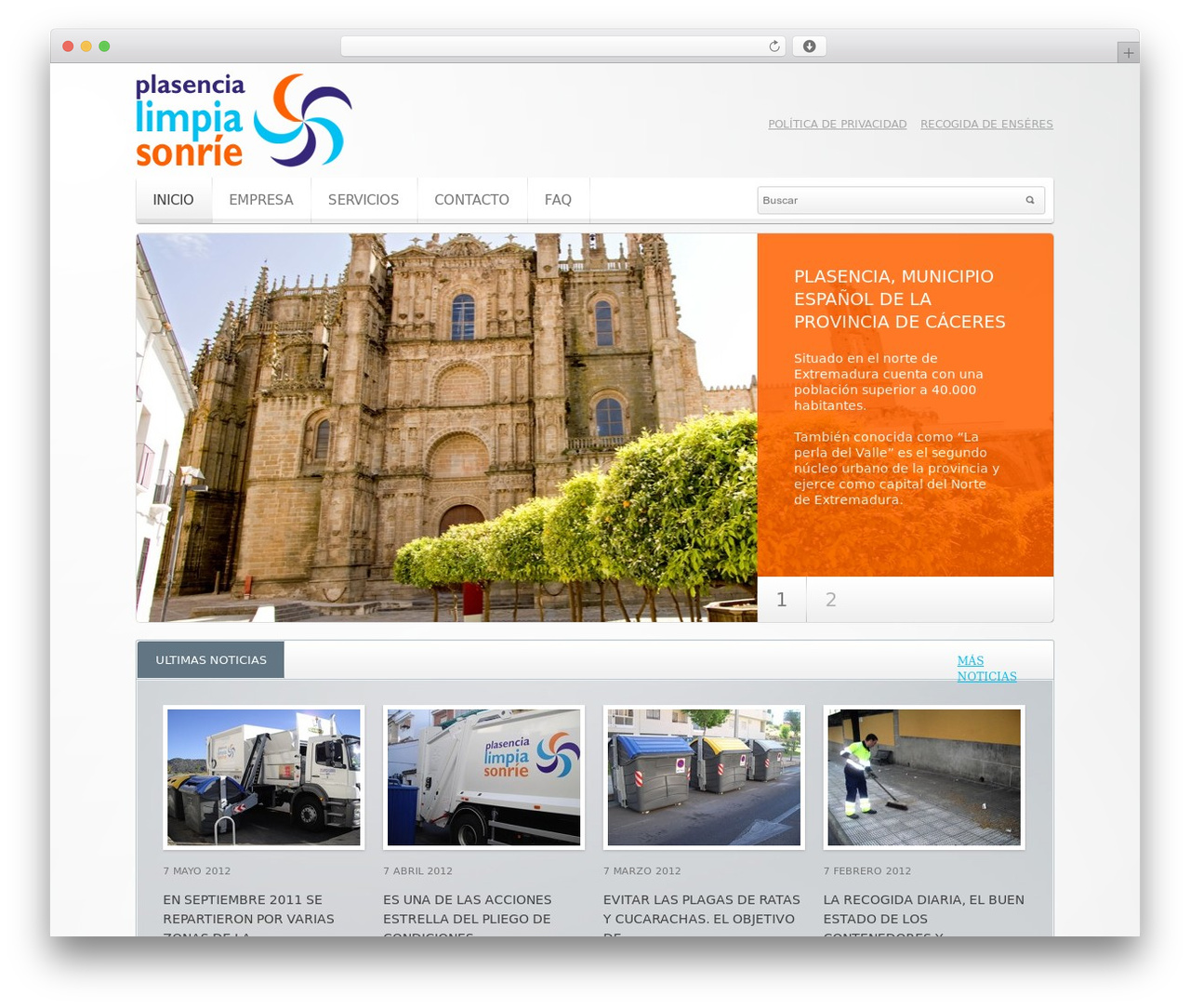Open the cathedral slider image
This screenshot has height=1008, width=1190.
(447, 428)
